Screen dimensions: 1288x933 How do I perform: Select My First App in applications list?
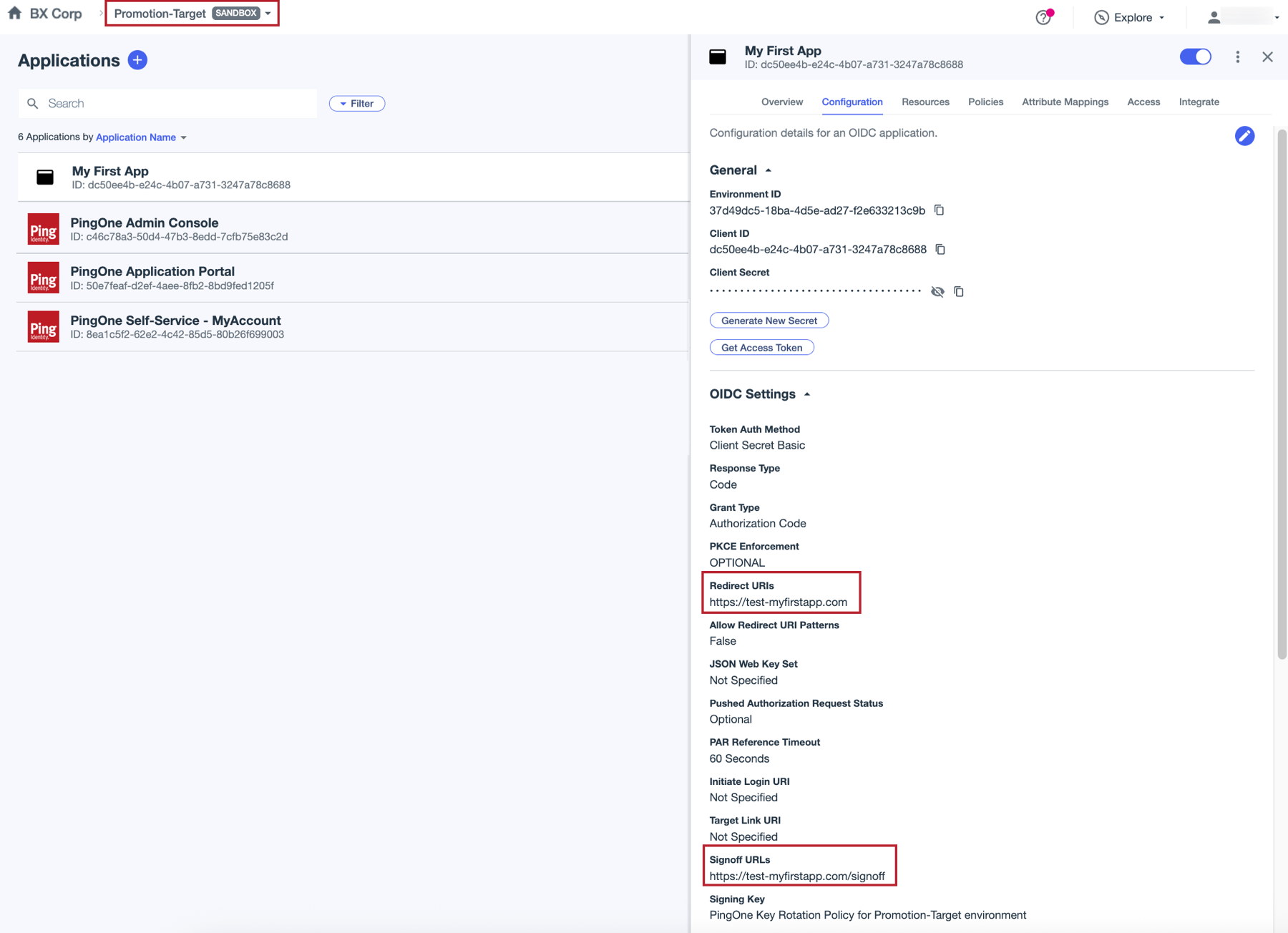tap(353, 177)
